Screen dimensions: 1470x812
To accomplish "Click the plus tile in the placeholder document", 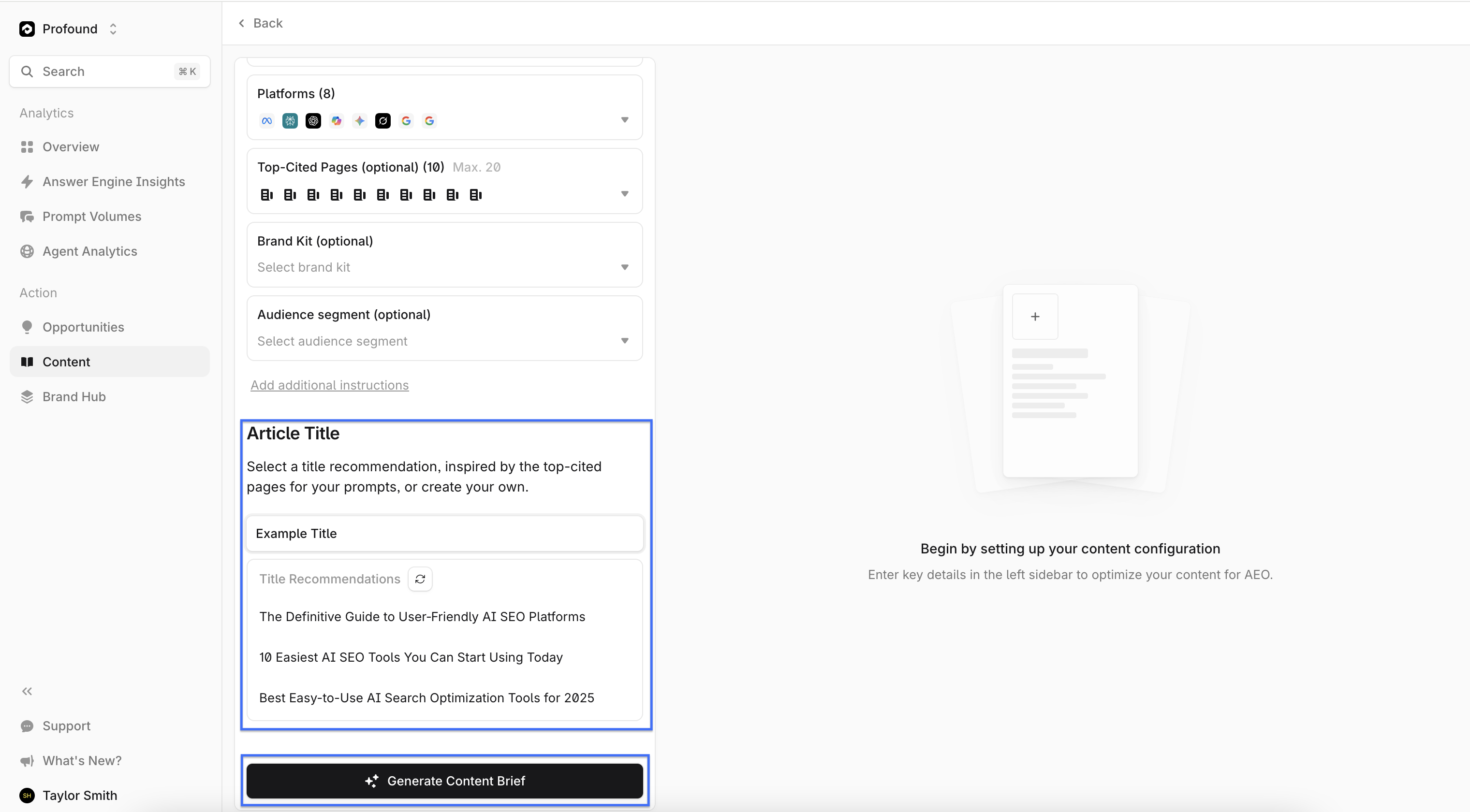I will coord(1035,317).
